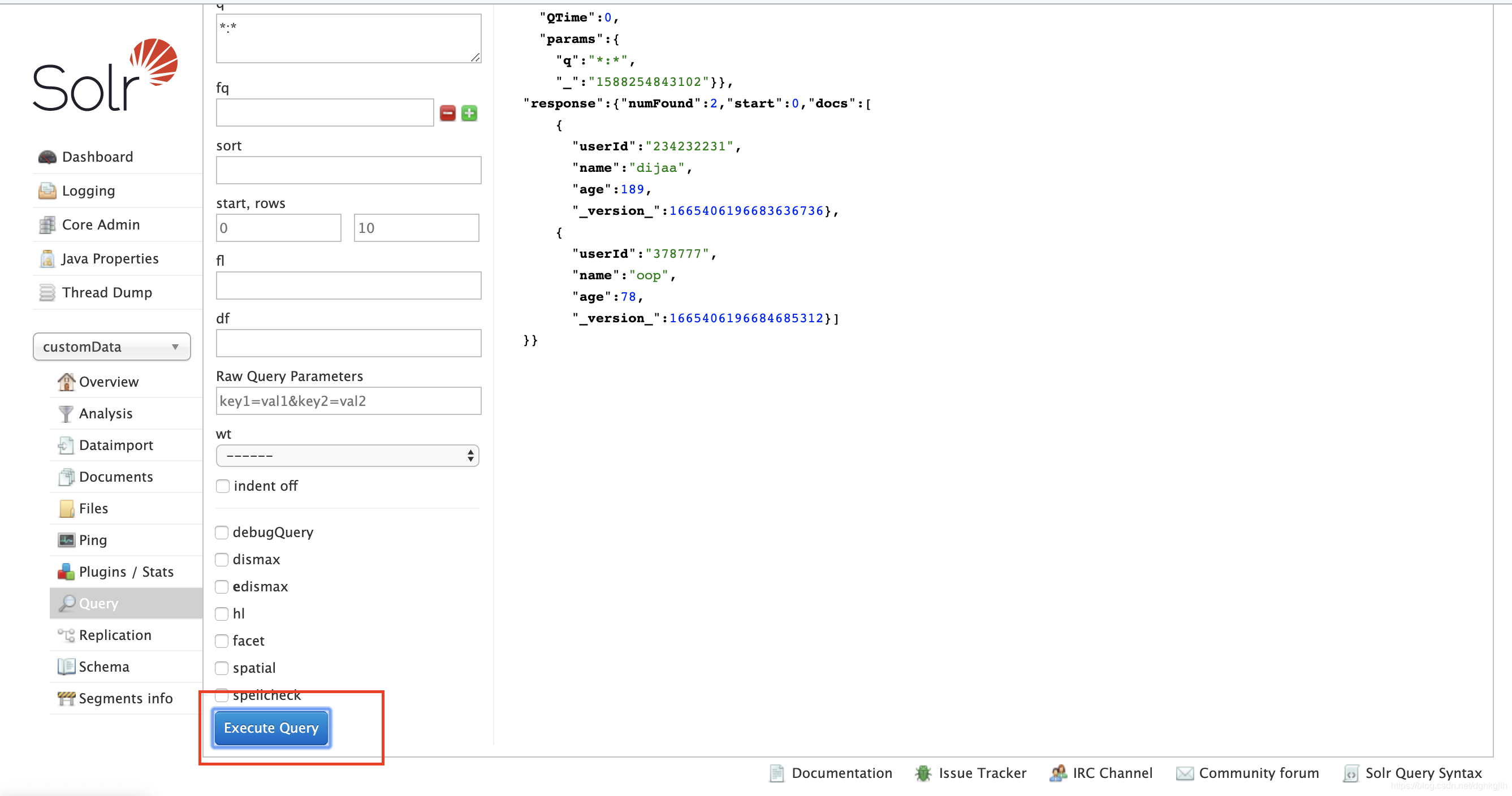Click the Overview house icon
Screen dimensions: 1512x796
(x=66, y=382)
